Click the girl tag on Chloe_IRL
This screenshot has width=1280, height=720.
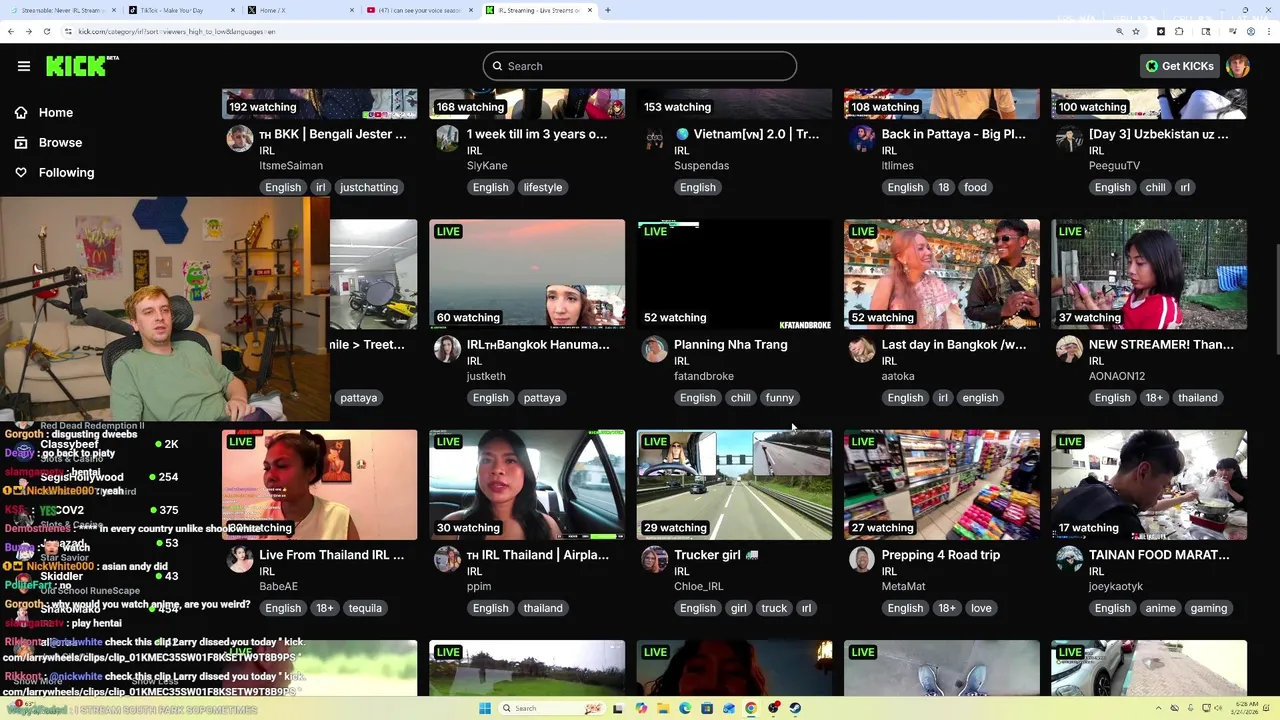tap(738, 608)
